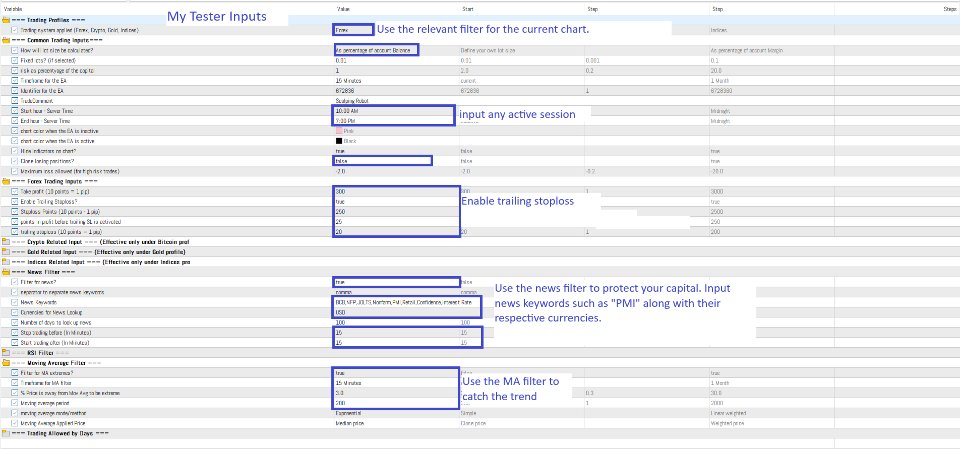The height and width of the screenshot is (449, 960).
Task: Click the Crypto Related Input section row
Action: [x=100, y=241]
